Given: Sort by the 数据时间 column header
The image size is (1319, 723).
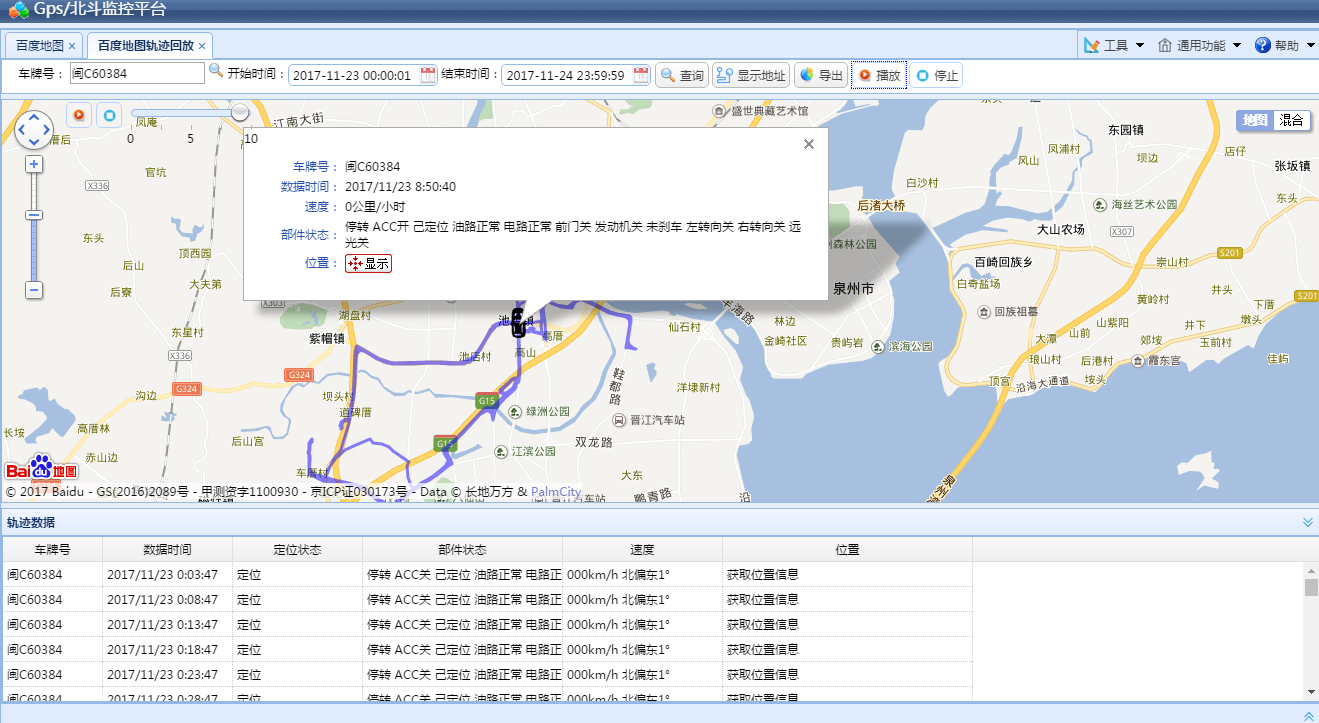Looking at the screenshot, I should [167, 549].
